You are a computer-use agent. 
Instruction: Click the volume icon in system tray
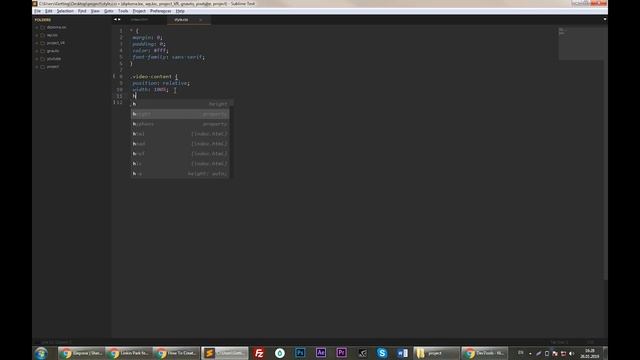pyautogui.click(x=571, y=353)
